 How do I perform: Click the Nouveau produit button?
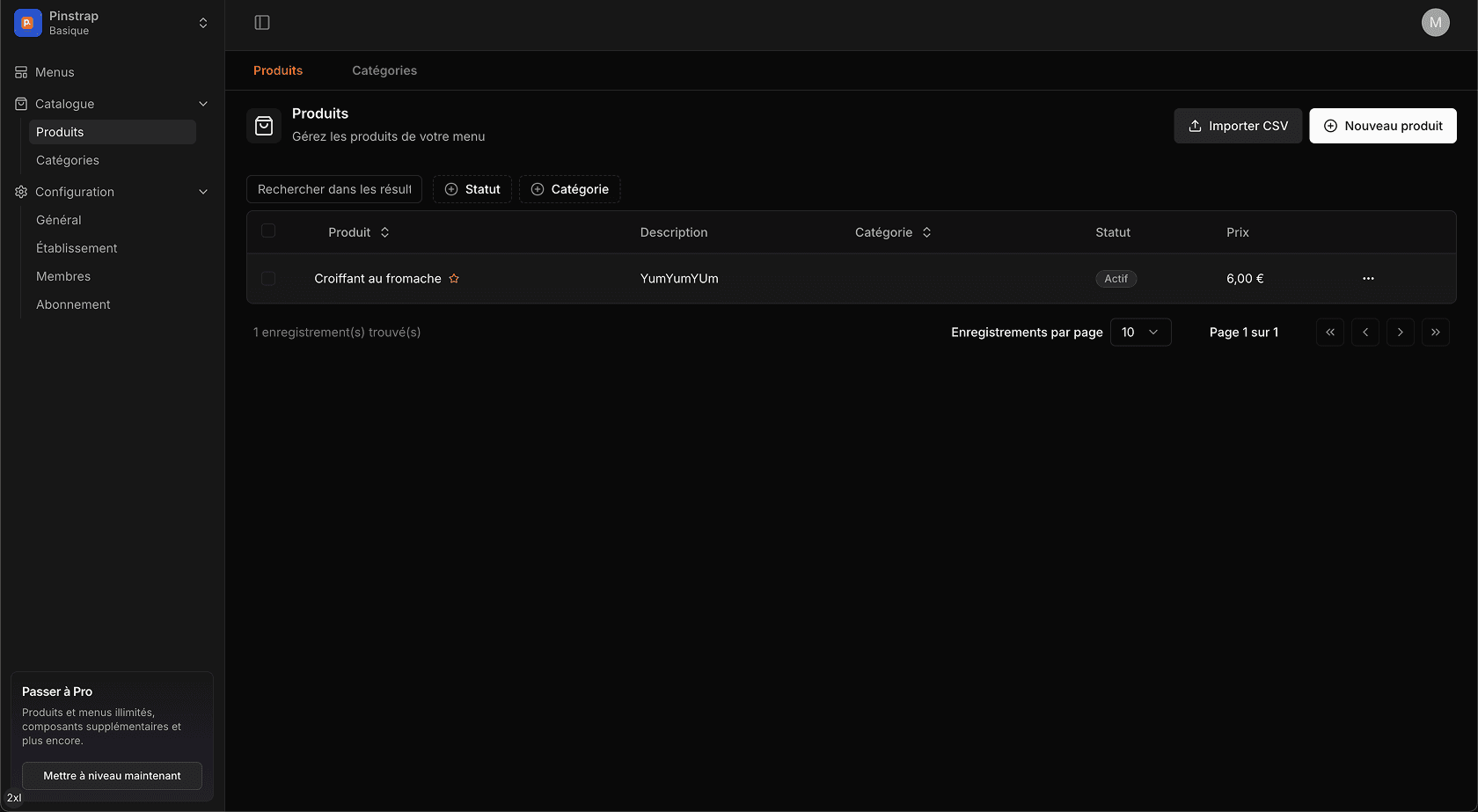click(x=1382, y=126)
